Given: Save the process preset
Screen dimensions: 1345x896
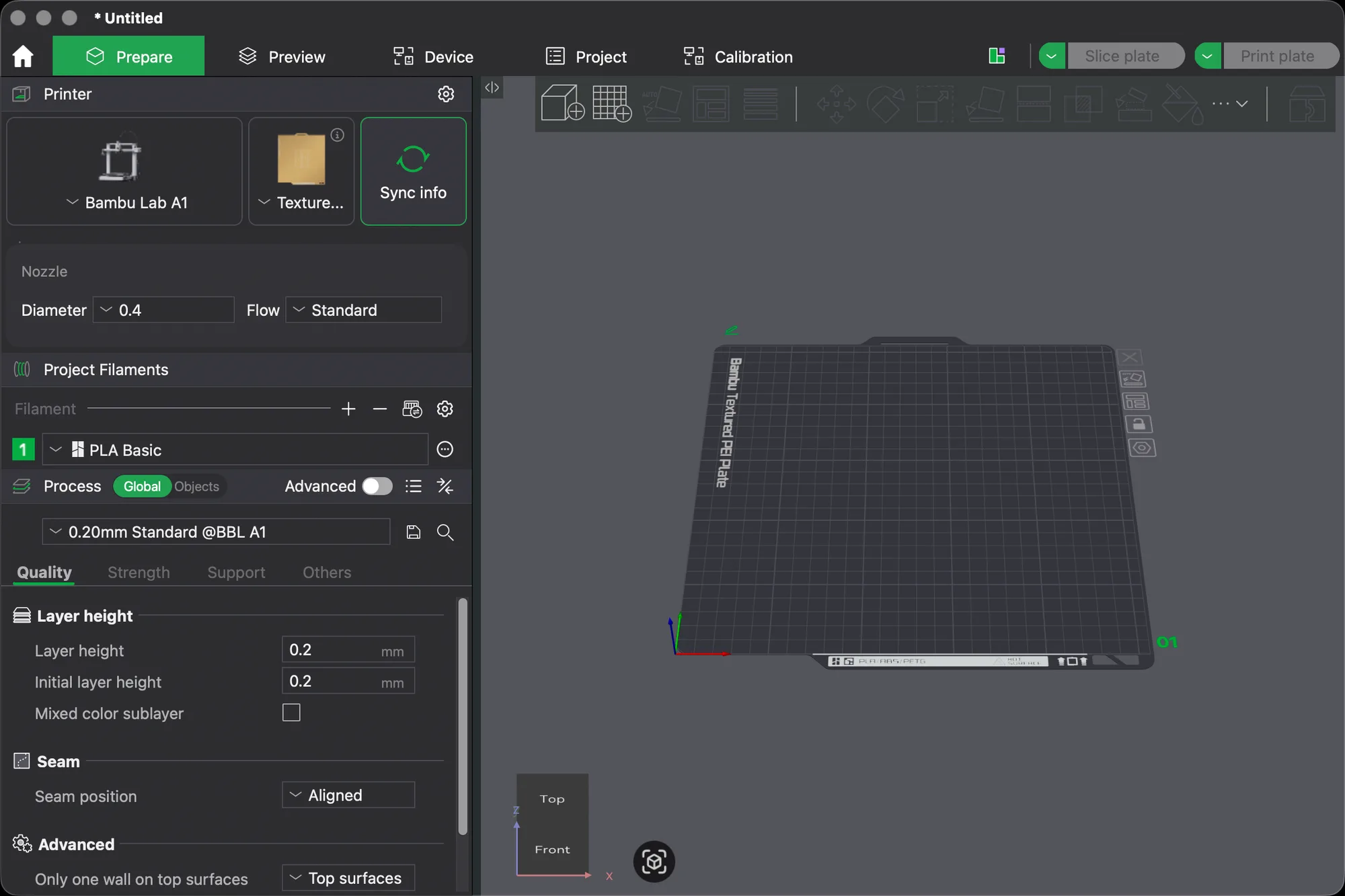Looking at the screenshot, I should (x=414, y=532).
